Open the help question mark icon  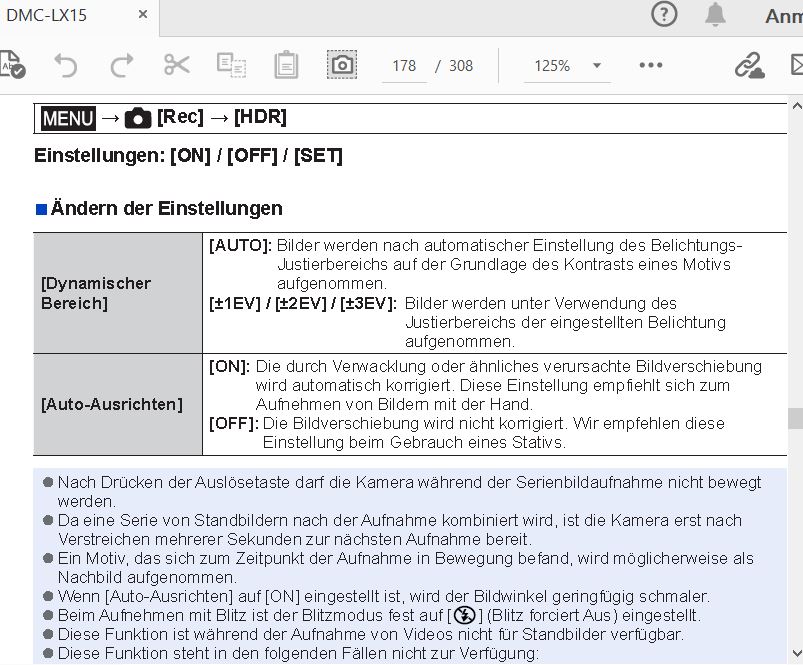tap(664, 14)
